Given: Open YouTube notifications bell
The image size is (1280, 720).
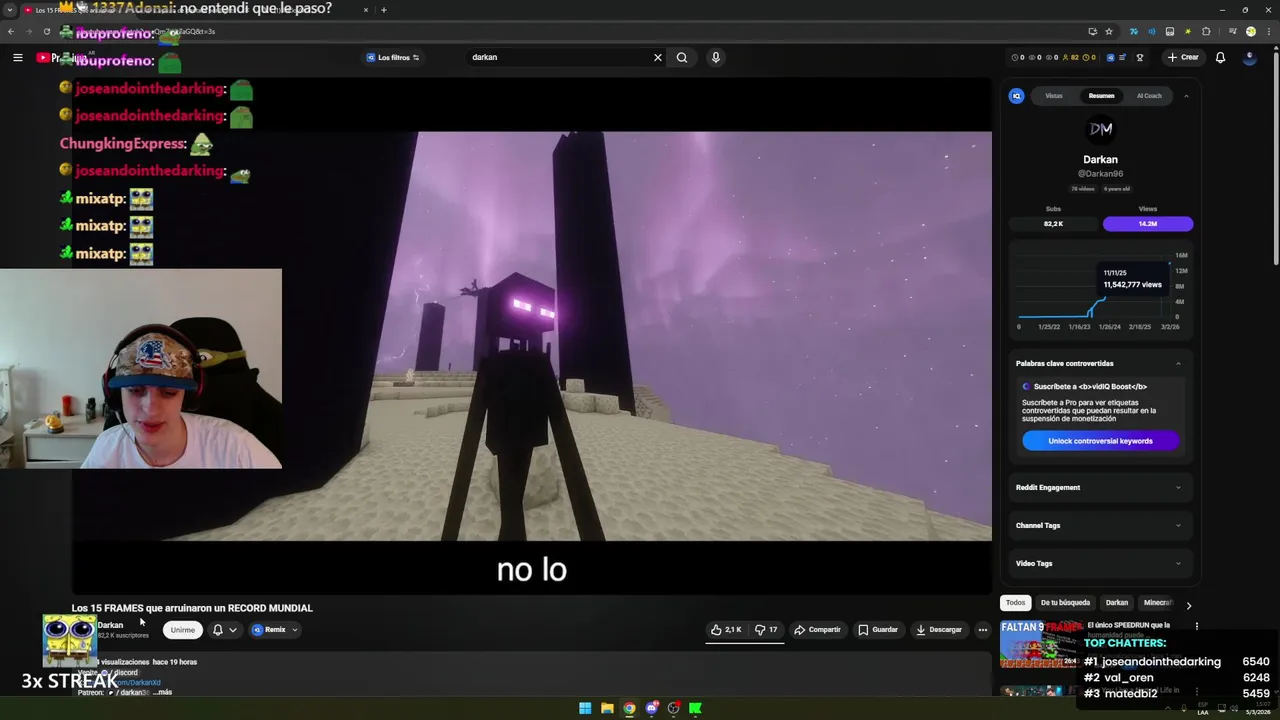Looking at the screenshot, I should coord(1220,57).
